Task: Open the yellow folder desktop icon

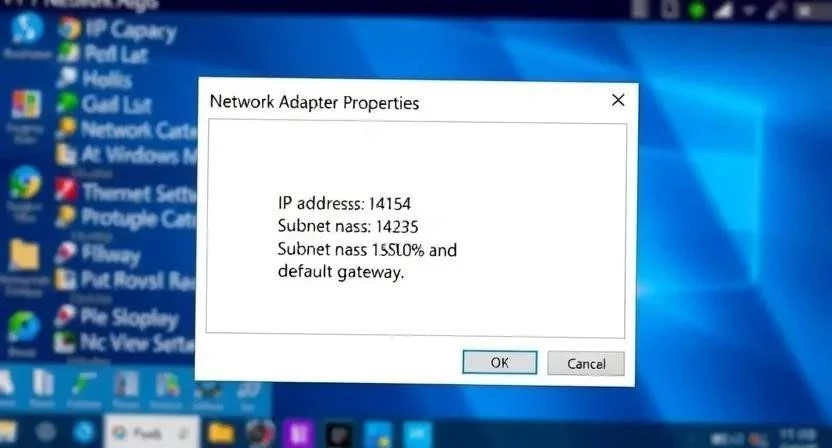Action: 23,254
